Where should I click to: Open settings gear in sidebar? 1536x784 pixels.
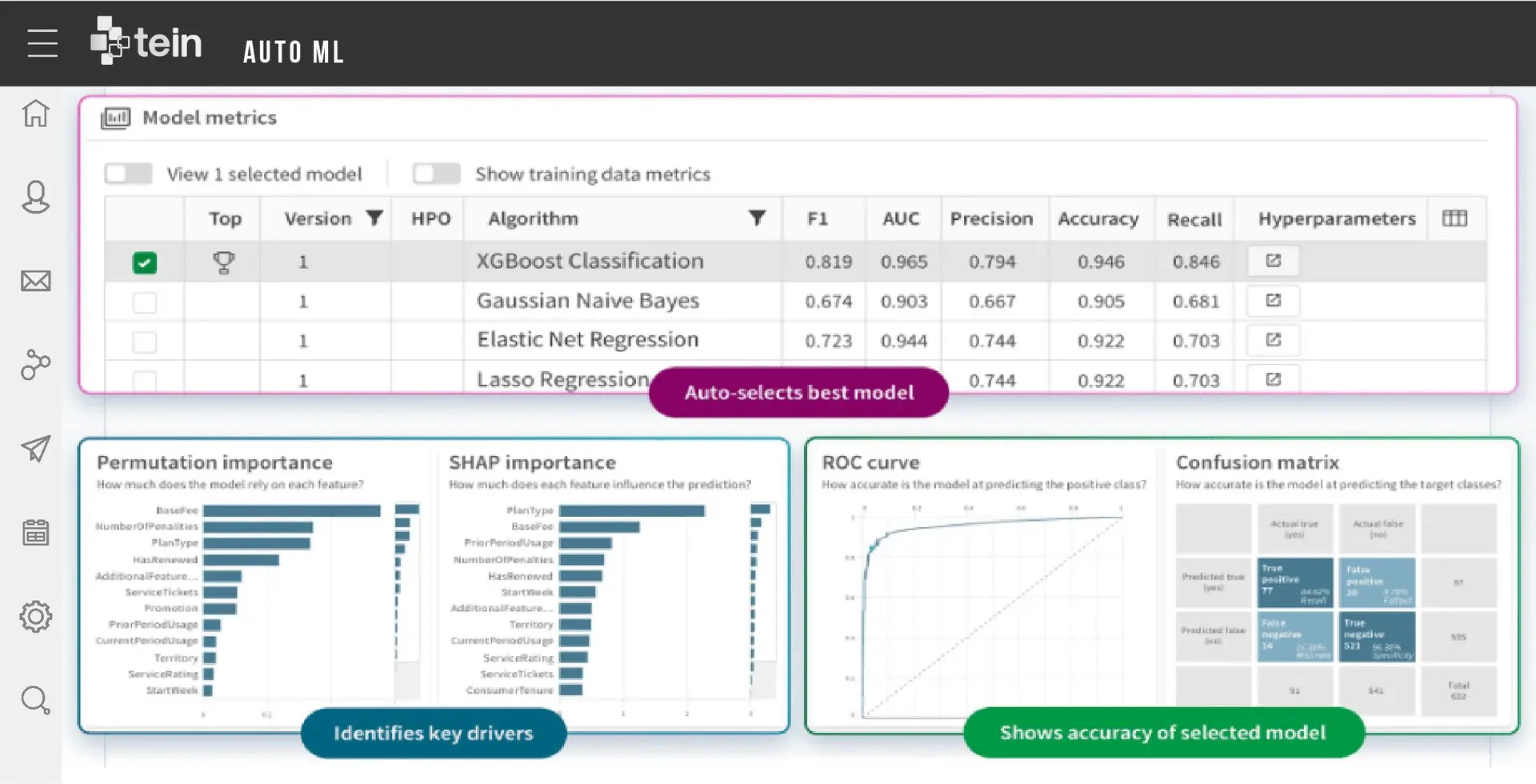tap(35, 617)
